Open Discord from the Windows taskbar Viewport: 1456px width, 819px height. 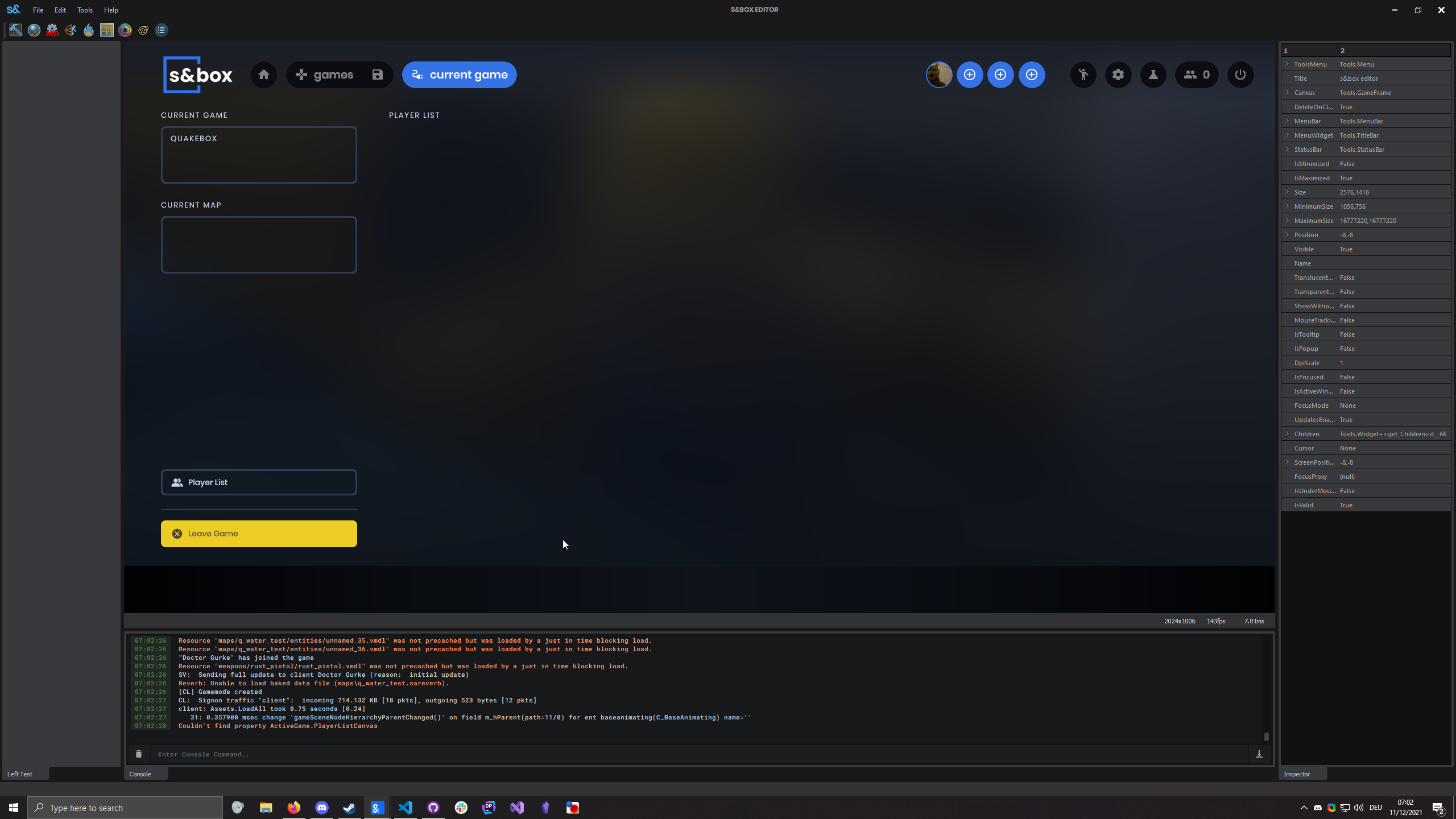tap(322, 808)
